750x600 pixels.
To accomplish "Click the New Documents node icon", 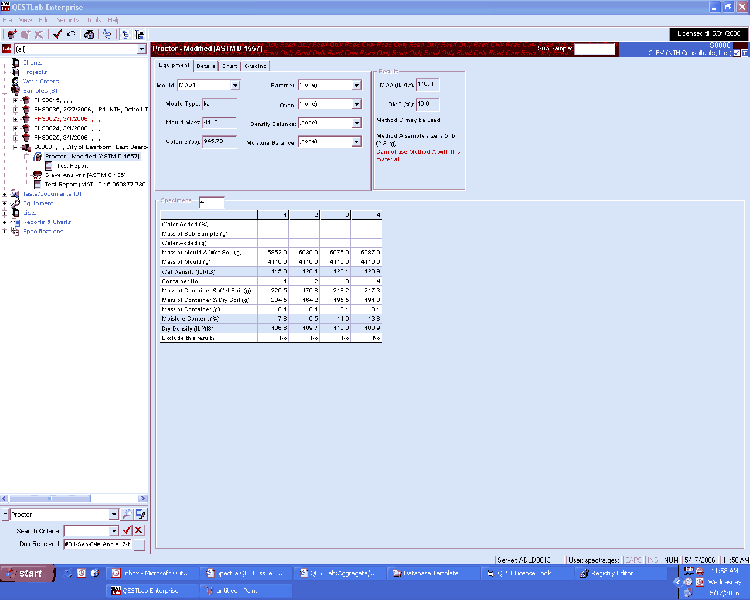I will pos(16,194).
